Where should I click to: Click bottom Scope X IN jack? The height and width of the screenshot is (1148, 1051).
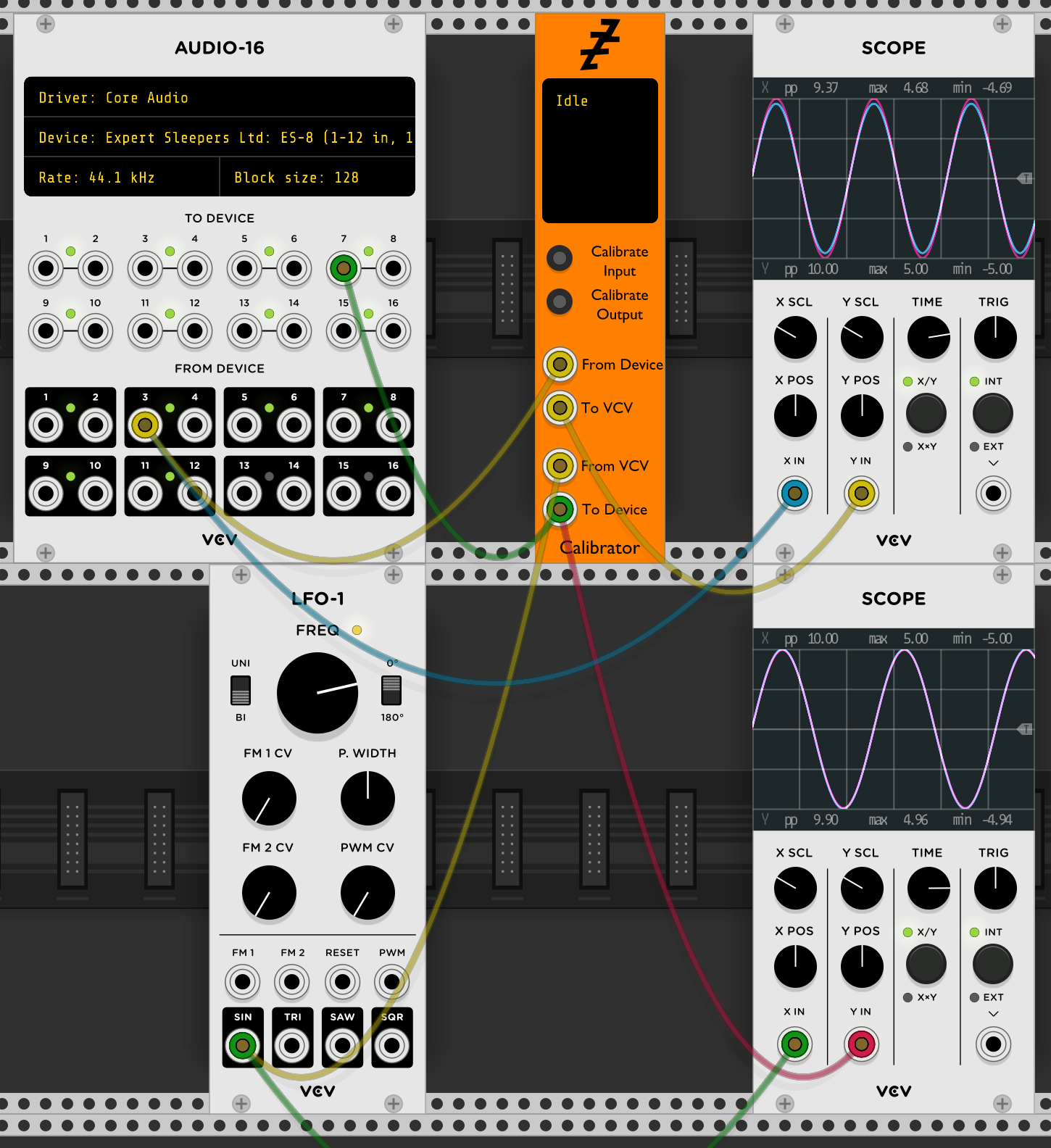(x=795, y=1045)
